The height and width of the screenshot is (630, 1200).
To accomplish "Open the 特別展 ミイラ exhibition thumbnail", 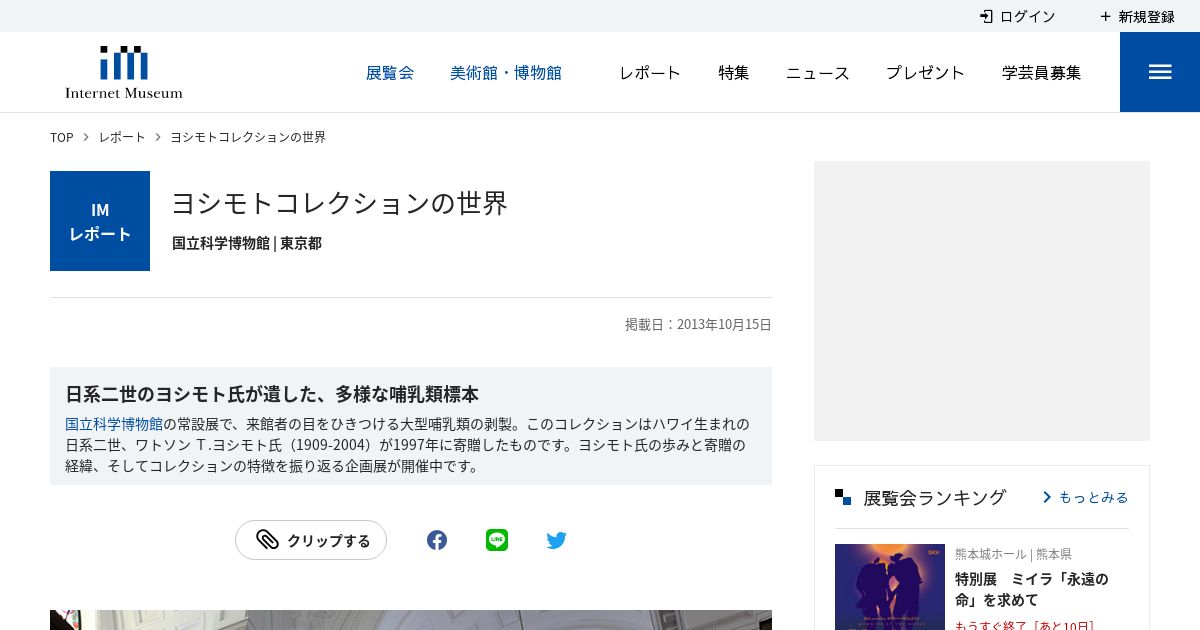I will coord(890,587).
